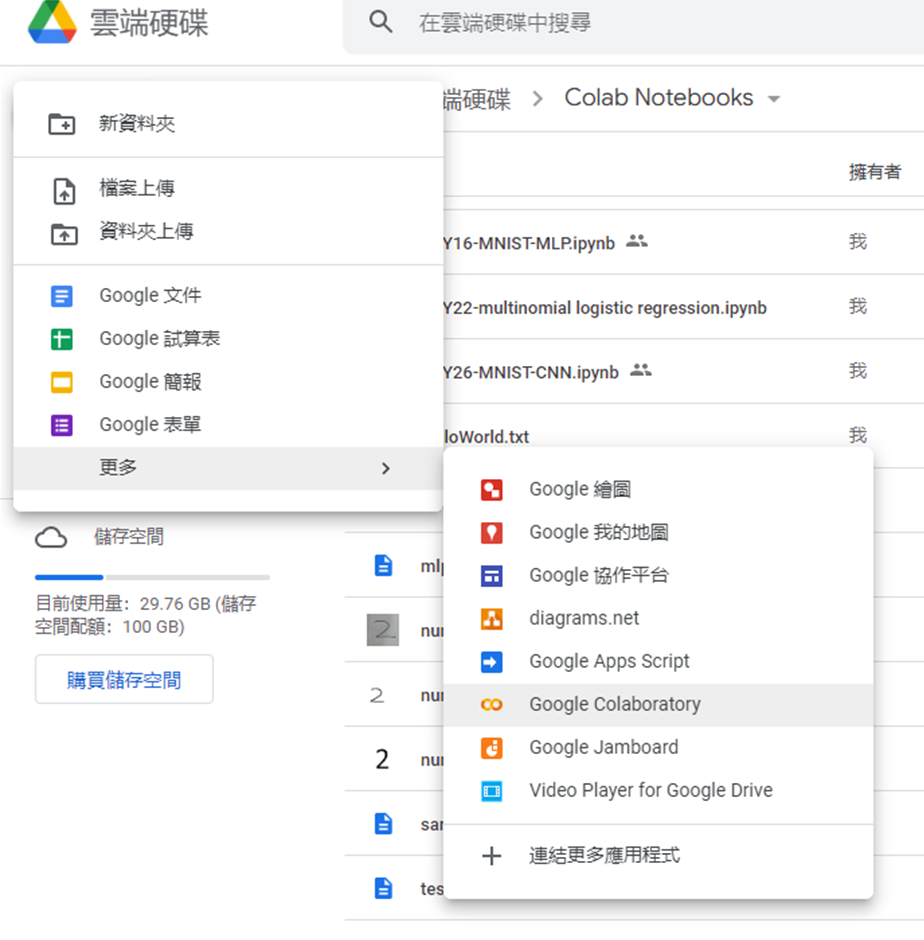Viewport: 924px width, 940px height.
Task: Click the thin handwritten 2 image thumbnail
Action: pos(377,695)
